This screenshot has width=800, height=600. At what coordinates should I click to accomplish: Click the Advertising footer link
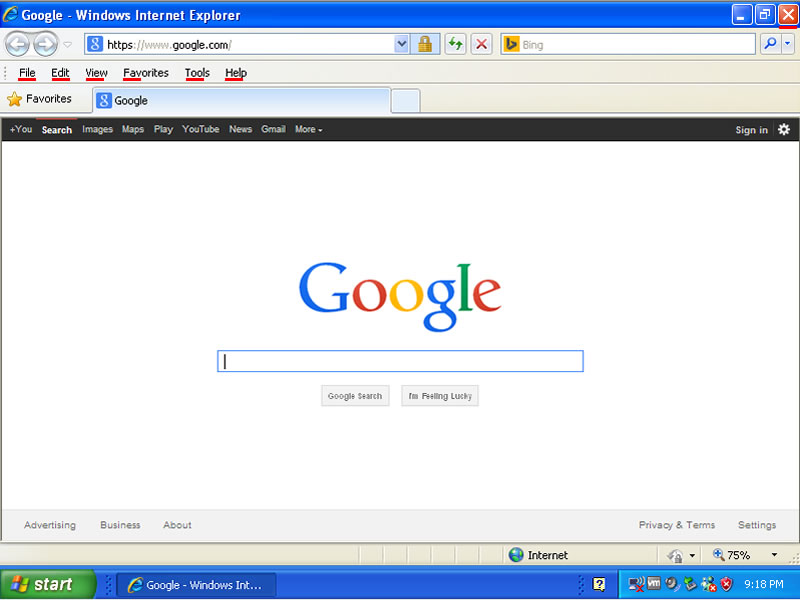pos(50,525)
